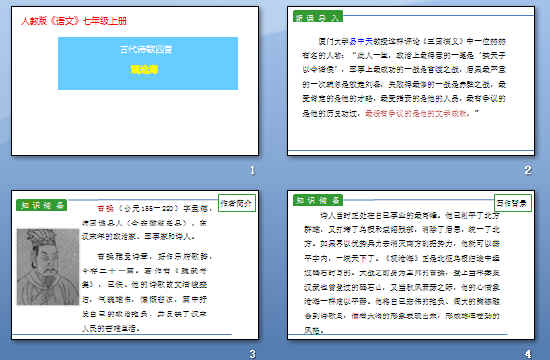
Task: Click the boxed 写作背景 label
Action: pyautogui.click(x=513, y=203)
